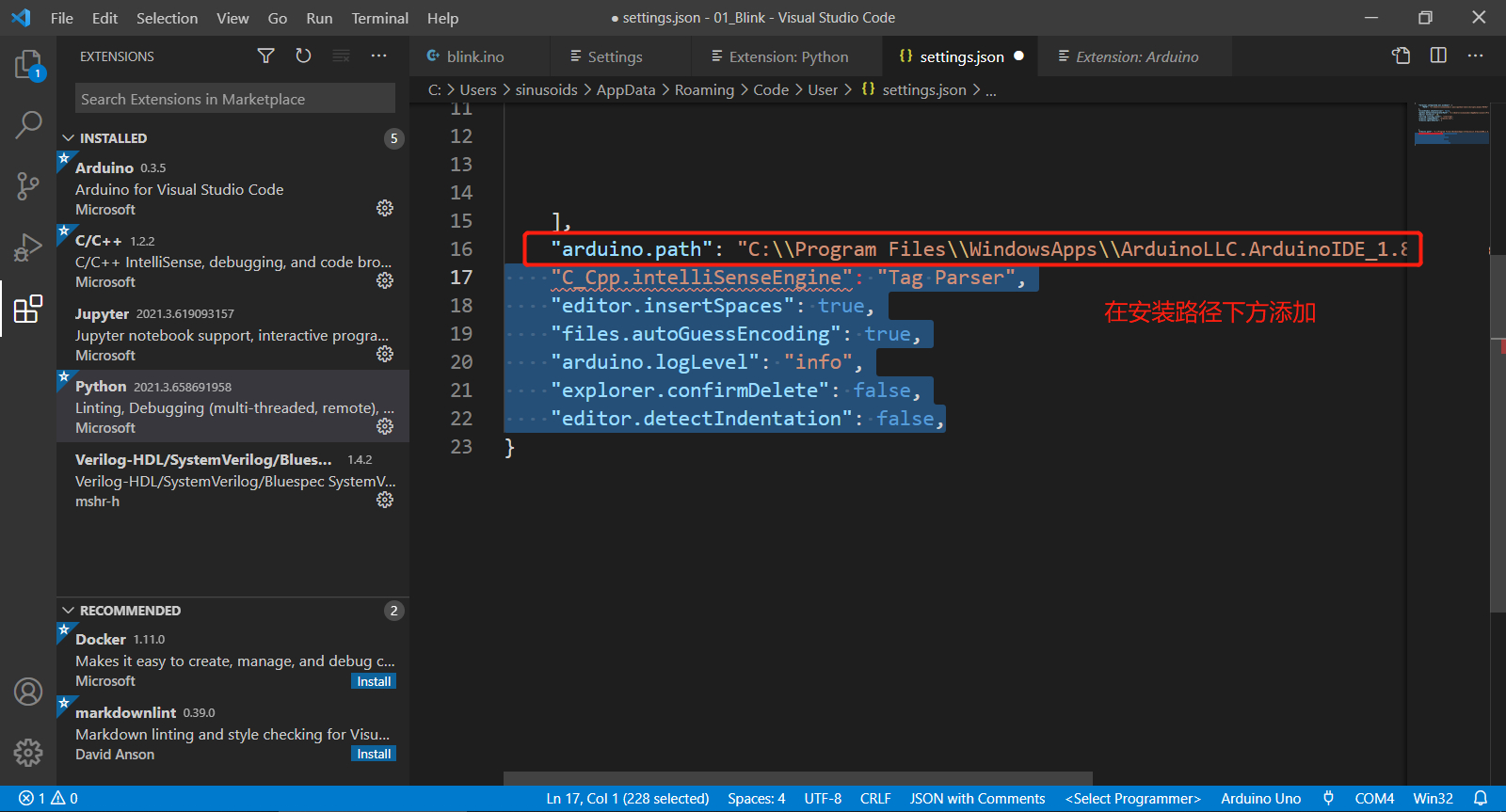Open the Accounts menu icon
The image size is (1506, 812).
[x=28, y=692]
